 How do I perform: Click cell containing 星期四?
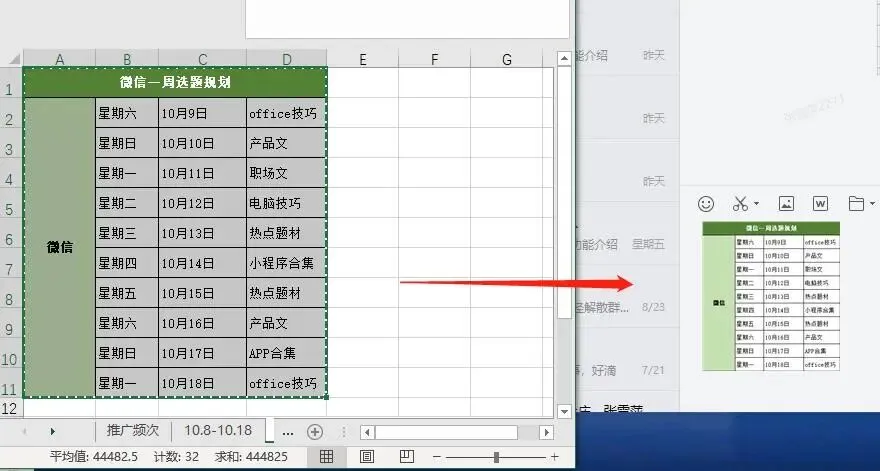pos(127,263)
